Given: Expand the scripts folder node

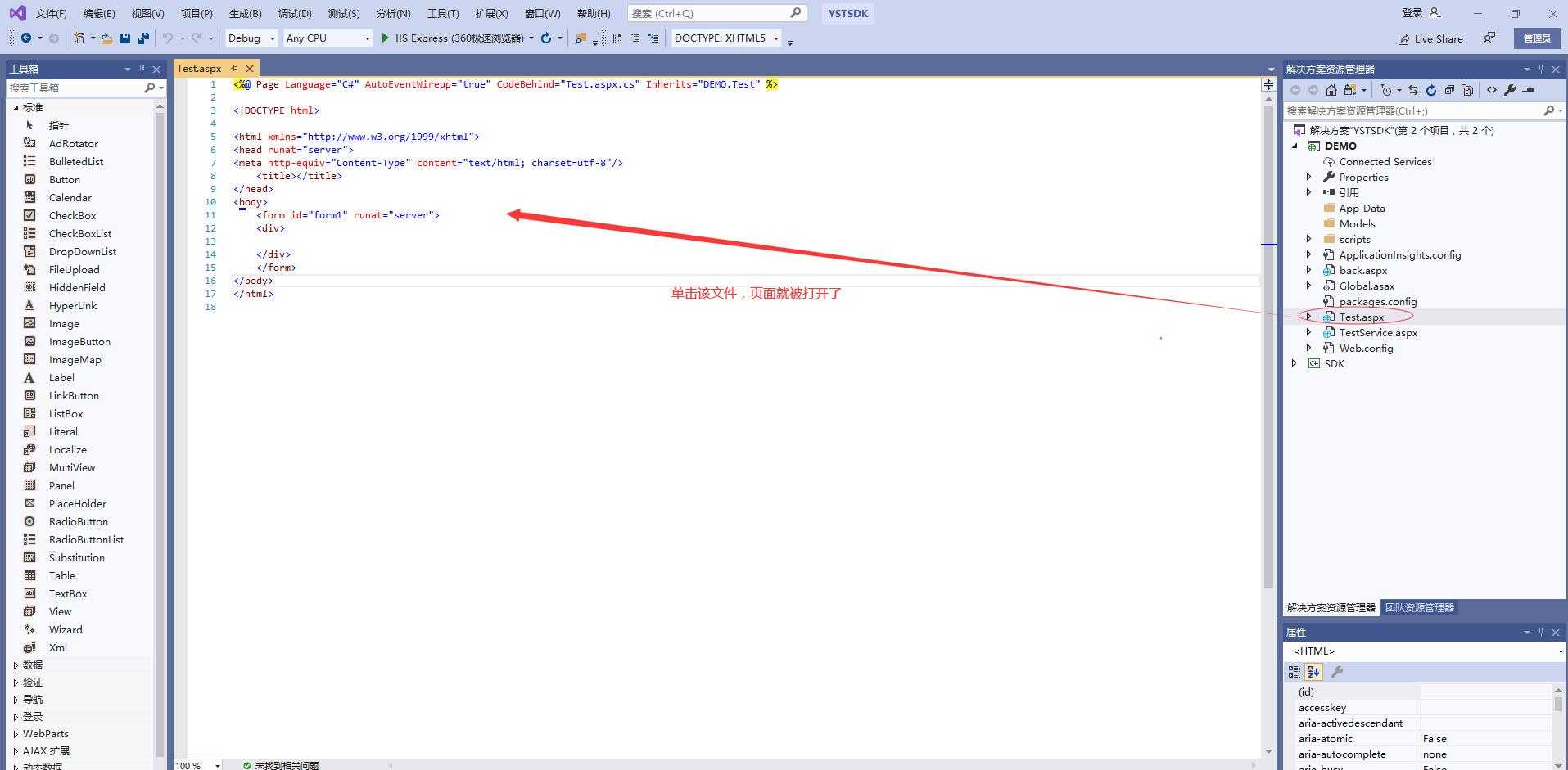Looking at the screenshot, I should pos(1308,239).
